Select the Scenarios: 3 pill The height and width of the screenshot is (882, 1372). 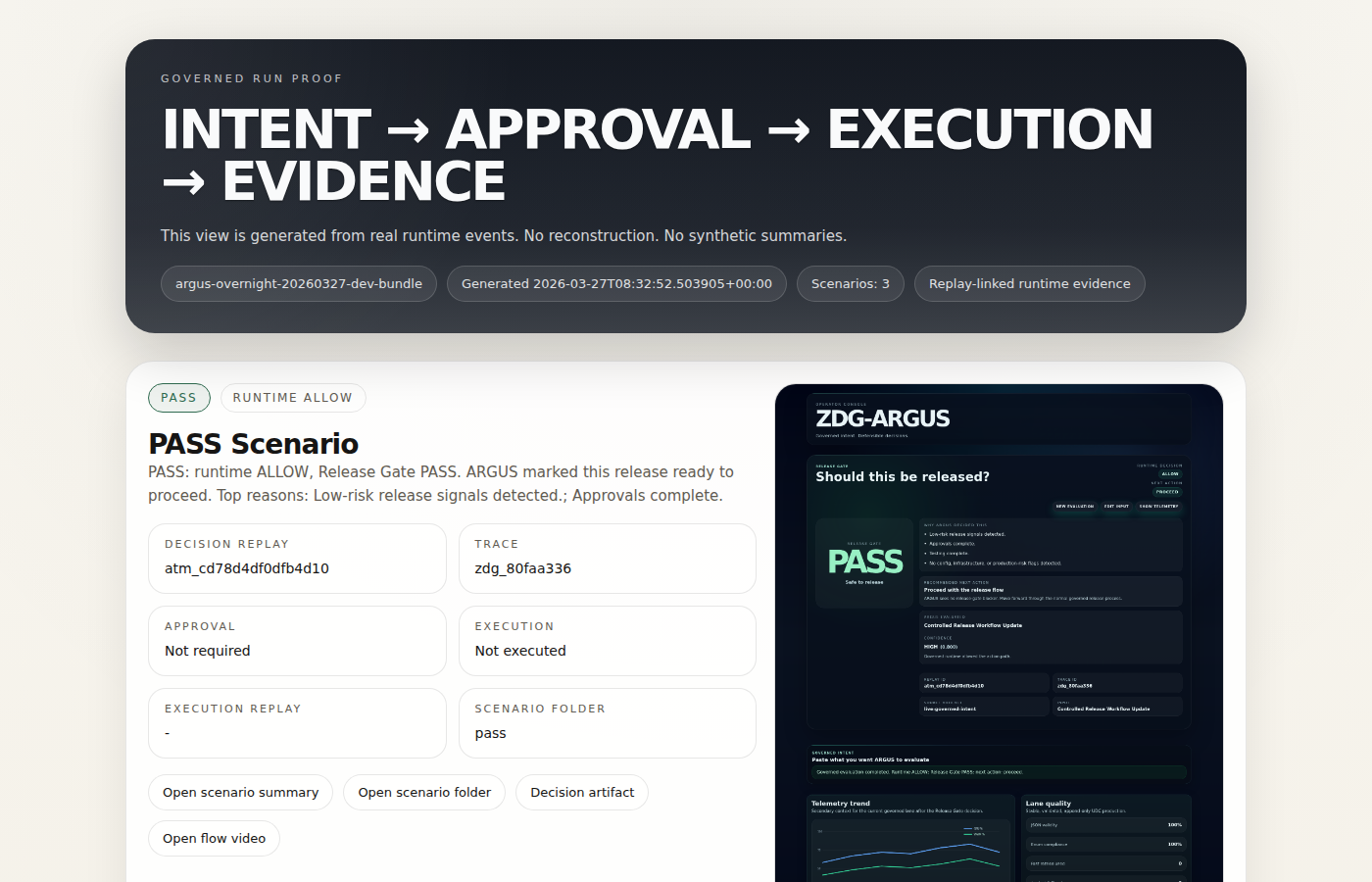tap(850, 284)
